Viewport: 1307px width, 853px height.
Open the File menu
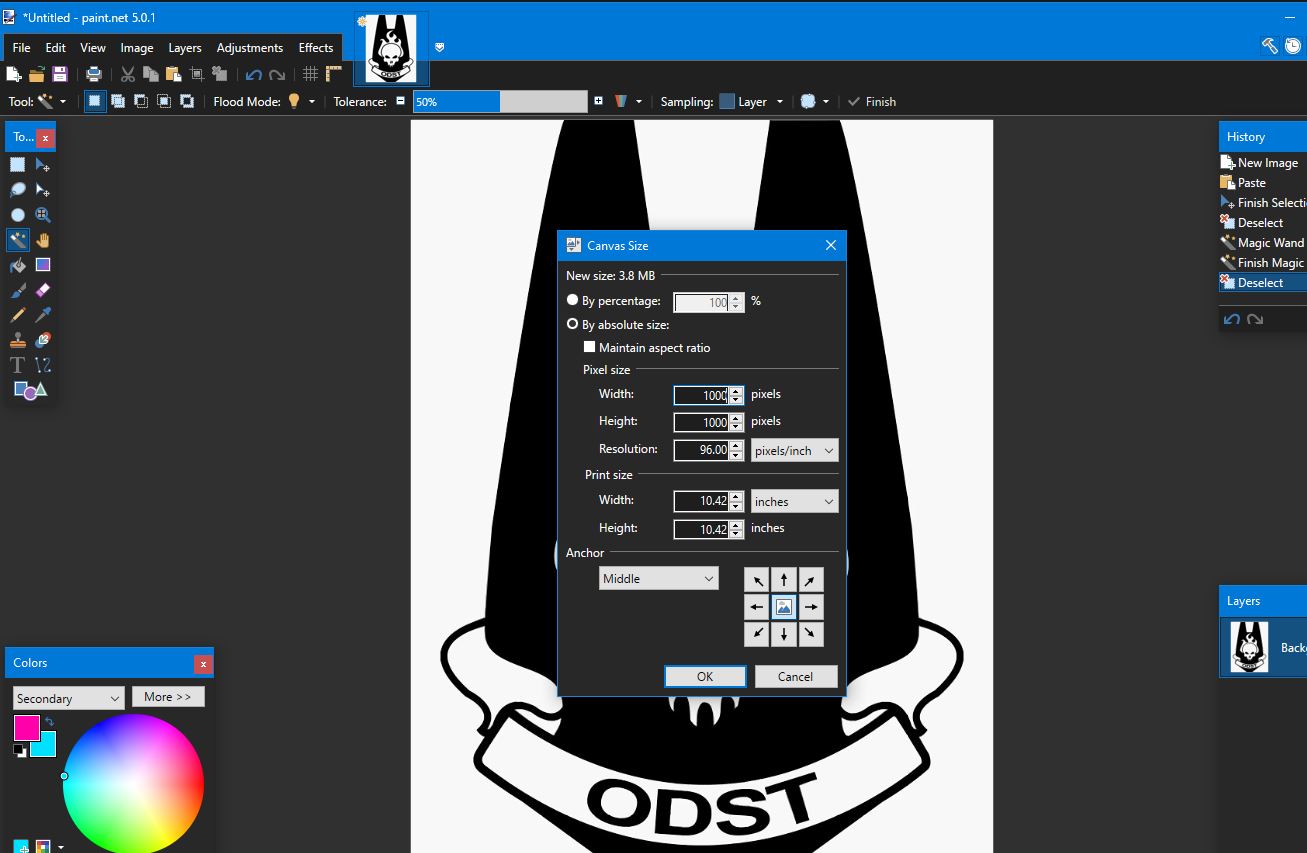point(21,47)
